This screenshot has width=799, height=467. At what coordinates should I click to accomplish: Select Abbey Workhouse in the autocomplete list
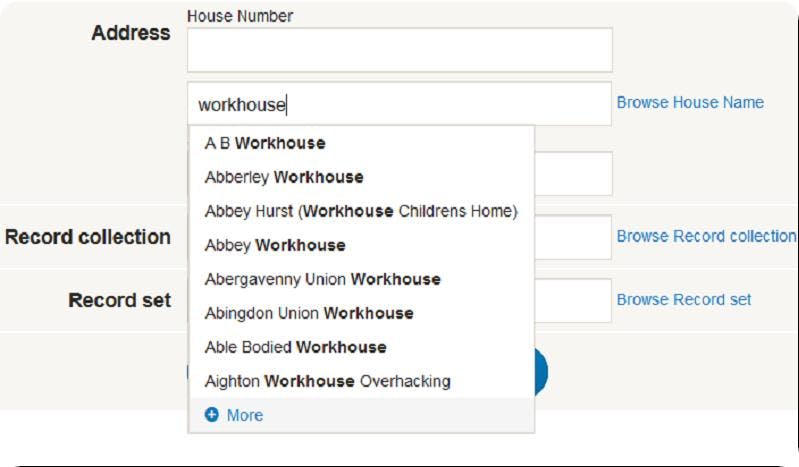click(275, 245)
